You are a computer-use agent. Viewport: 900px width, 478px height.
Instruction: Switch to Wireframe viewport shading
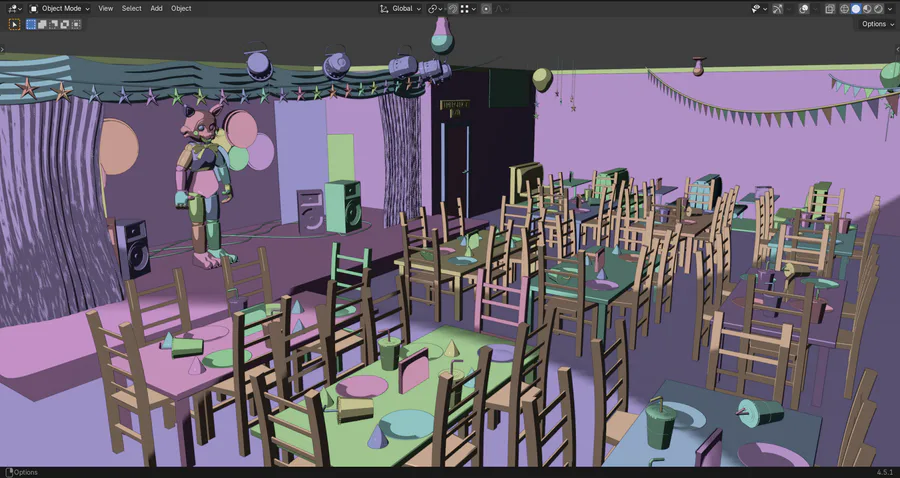[x=844, y=9]
